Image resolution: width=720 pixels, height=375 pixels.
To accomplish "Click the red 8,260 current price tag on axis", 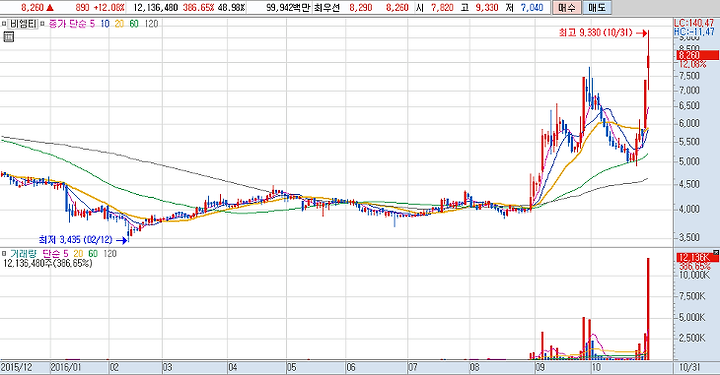I will coord(697,55).
